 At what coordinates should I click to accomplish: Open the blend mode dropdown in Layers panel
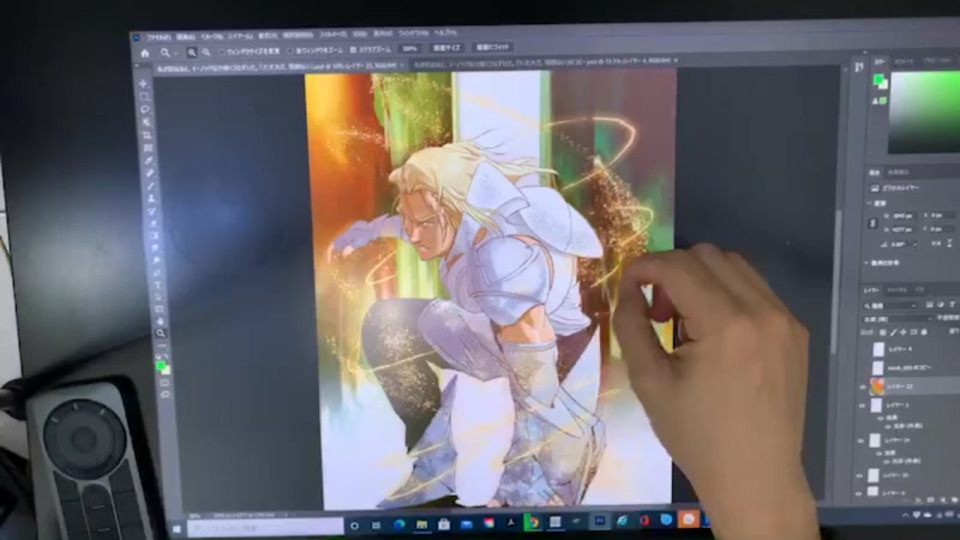point(897,318)
